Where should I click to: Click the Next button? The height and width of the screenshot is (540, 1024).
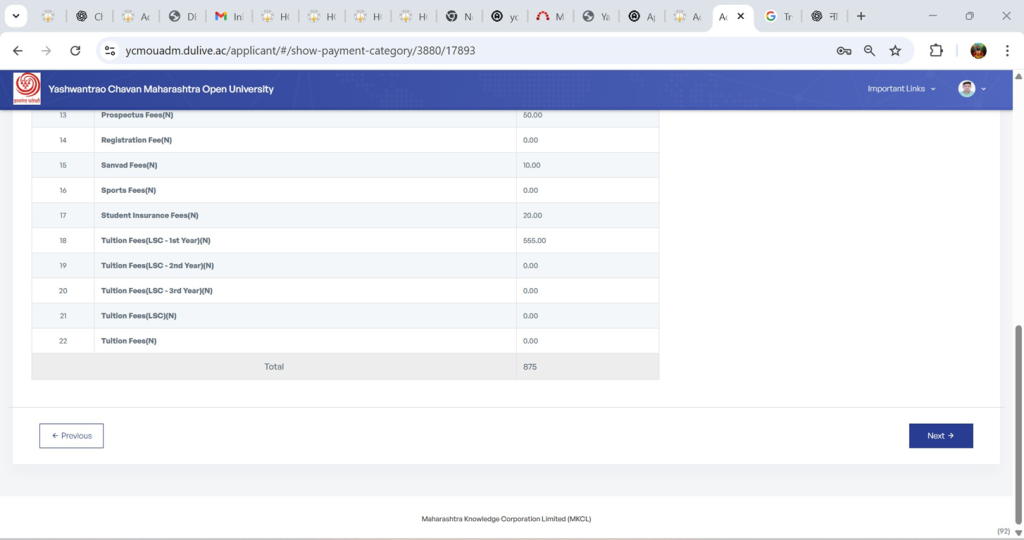point(940,436)
